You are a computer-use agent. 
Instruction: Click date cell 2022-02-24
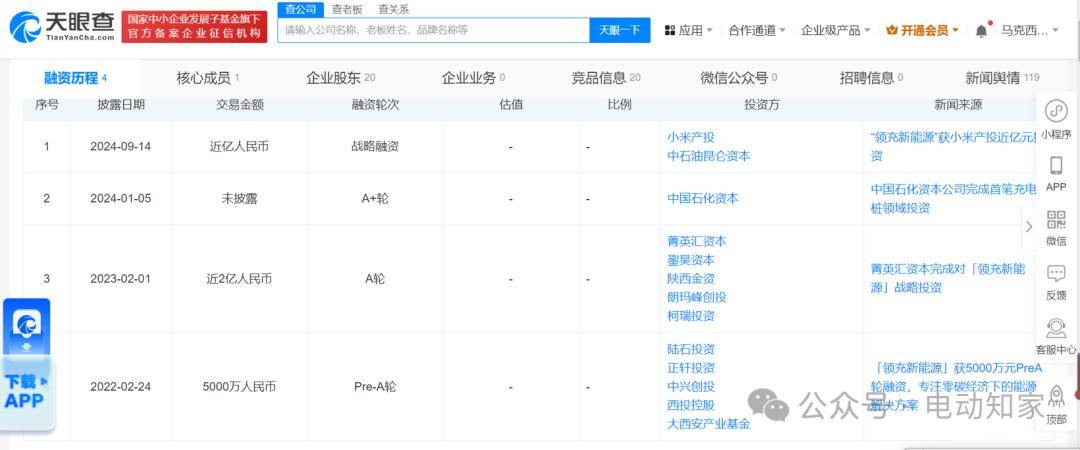(121, 387)
